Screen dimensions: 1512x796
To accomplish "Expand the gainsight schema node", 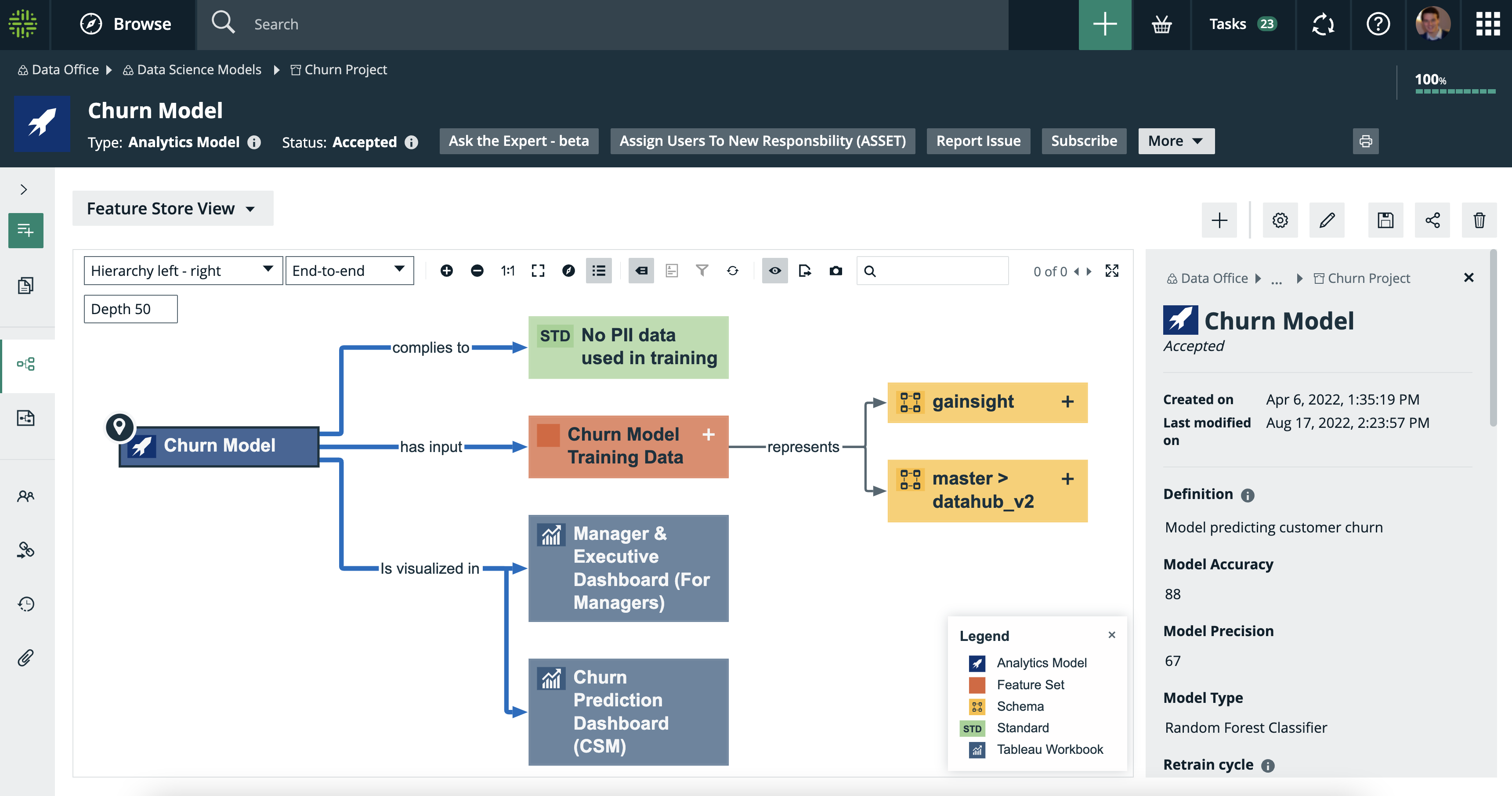I will (x=1068, y=402).
